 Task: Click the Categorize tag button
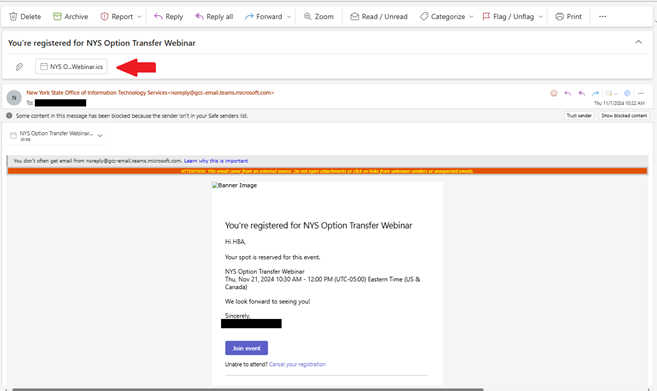442,17
